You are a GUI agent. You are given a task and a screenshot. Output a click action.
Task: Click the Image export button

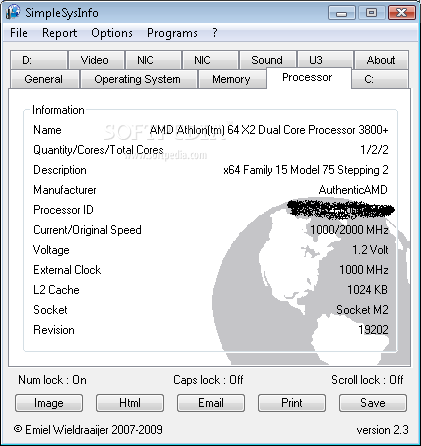point(49,403)
